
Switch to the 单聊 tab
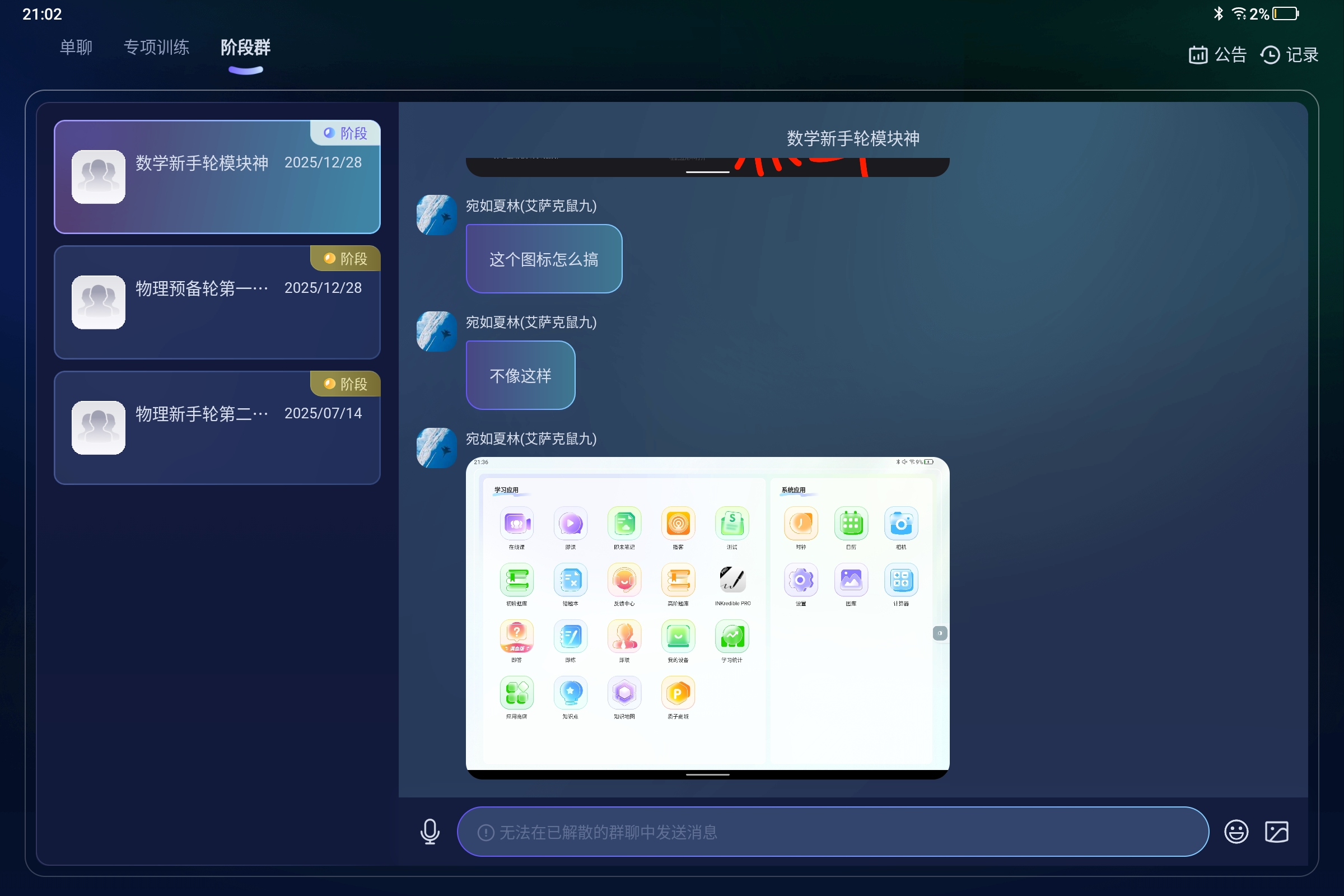coord(76,48)
